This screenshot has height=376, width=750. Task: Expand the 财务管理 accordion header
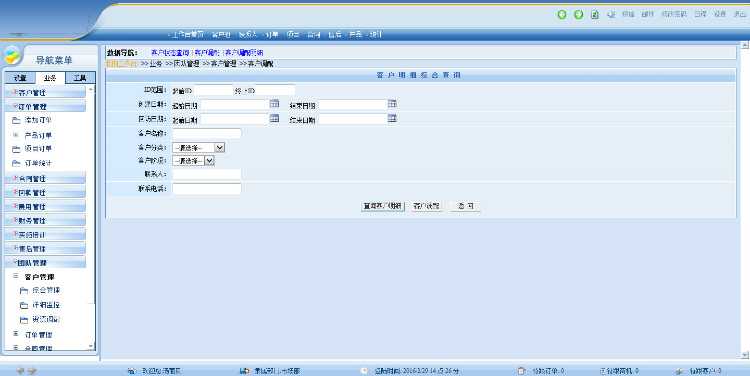[45, 221]
